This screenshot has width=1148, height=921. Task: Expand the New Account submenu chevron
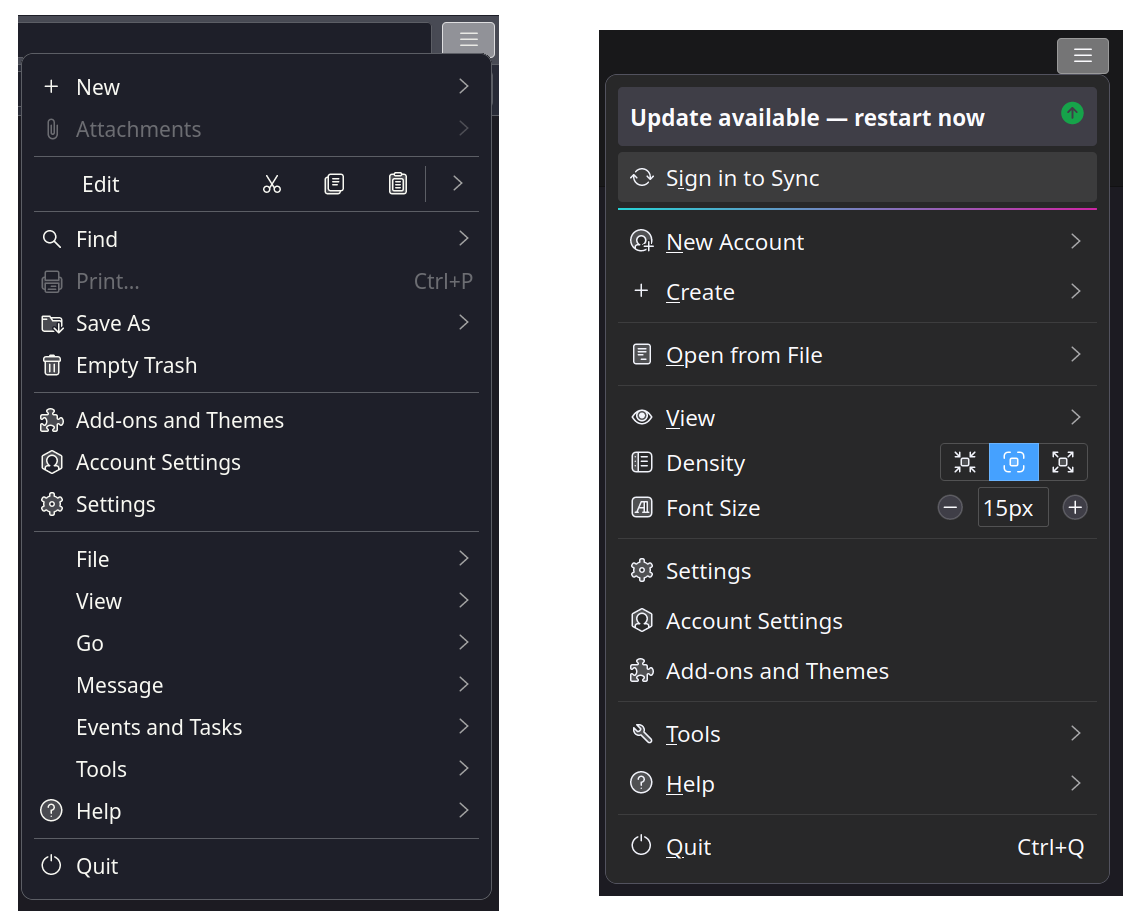pyautogui.click(x=1075, y=241)
